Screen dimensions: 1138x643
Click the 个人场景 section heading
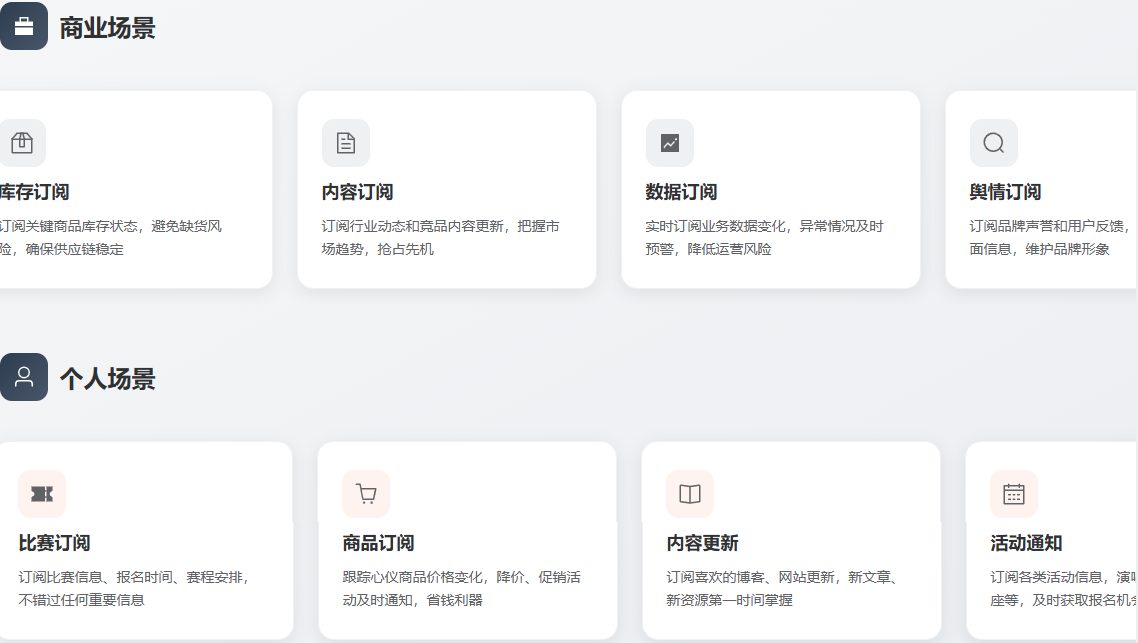point(107,379)
